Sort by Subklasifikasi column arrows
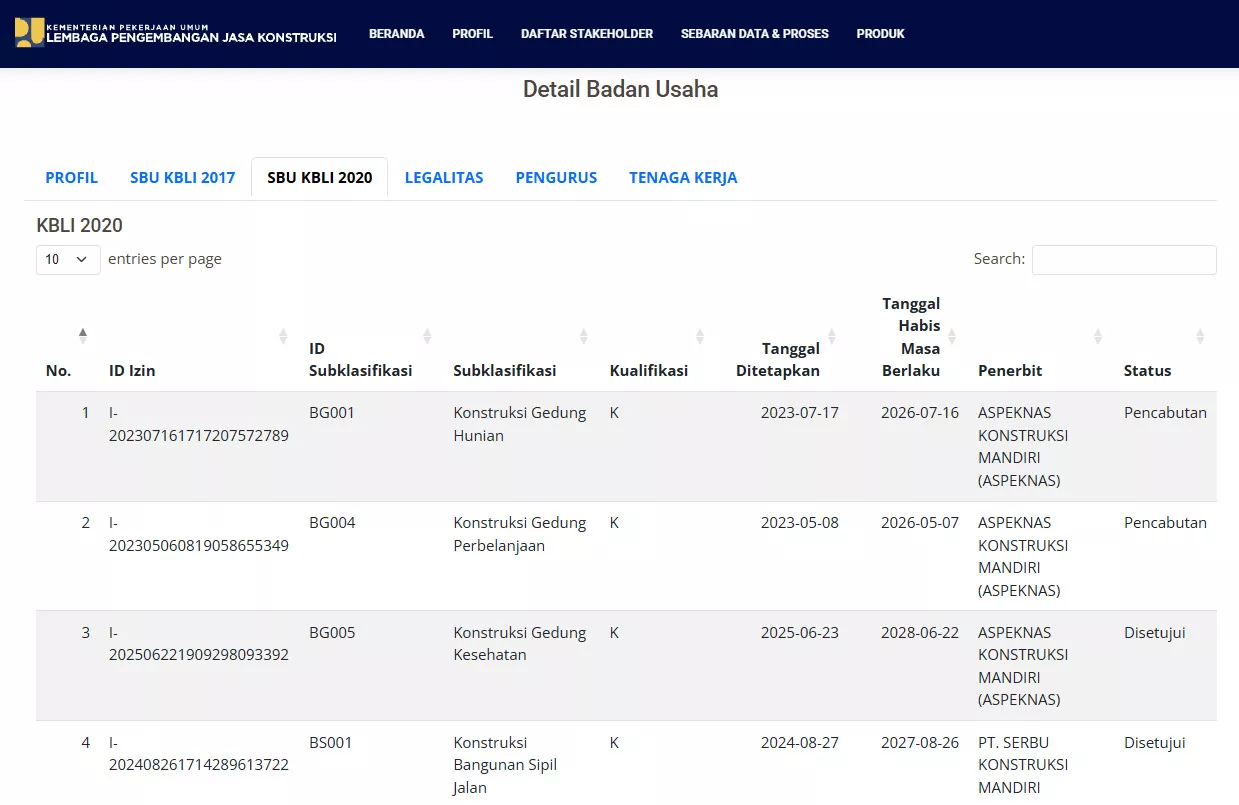The image size is (1239, 805). [583, 336]
